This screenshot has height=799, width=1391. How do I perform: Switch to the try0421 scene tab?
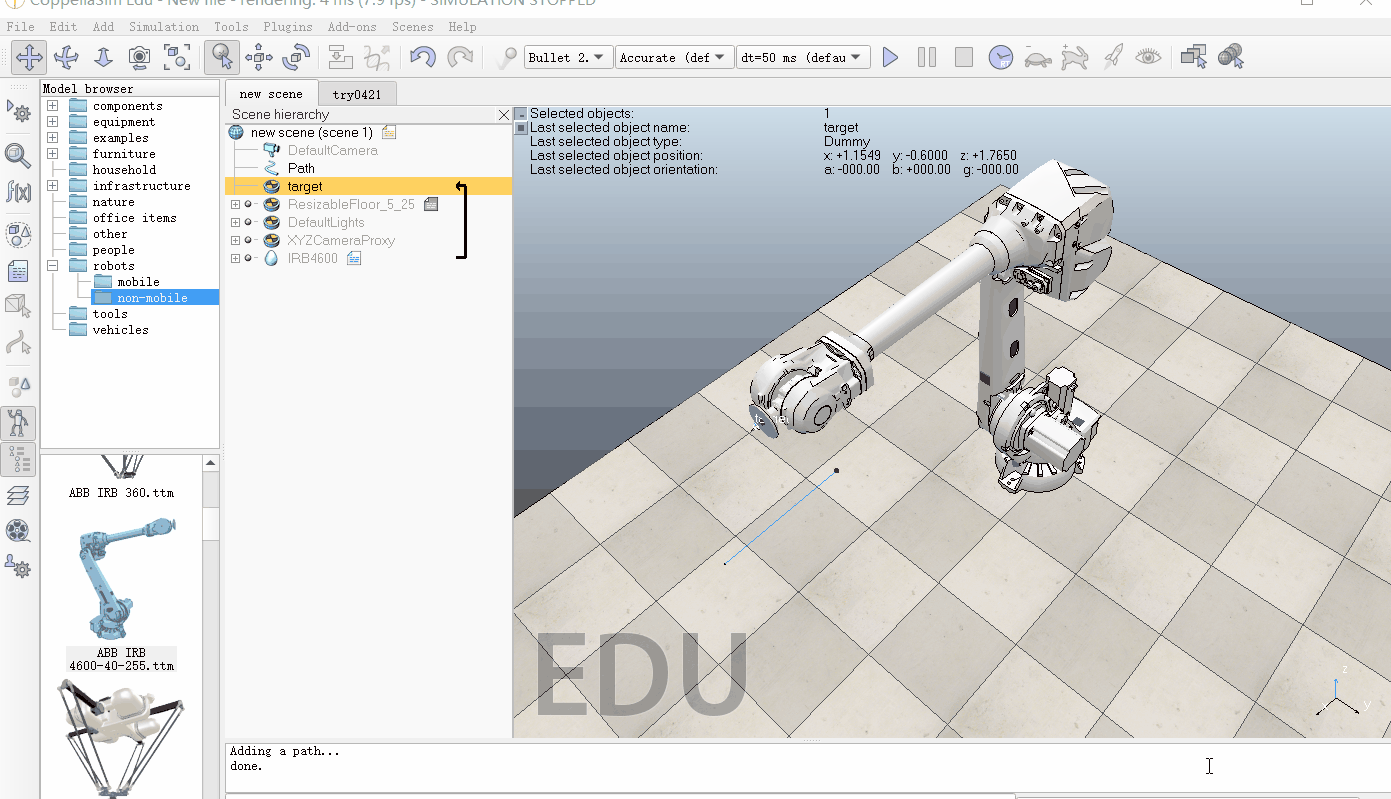357,94
